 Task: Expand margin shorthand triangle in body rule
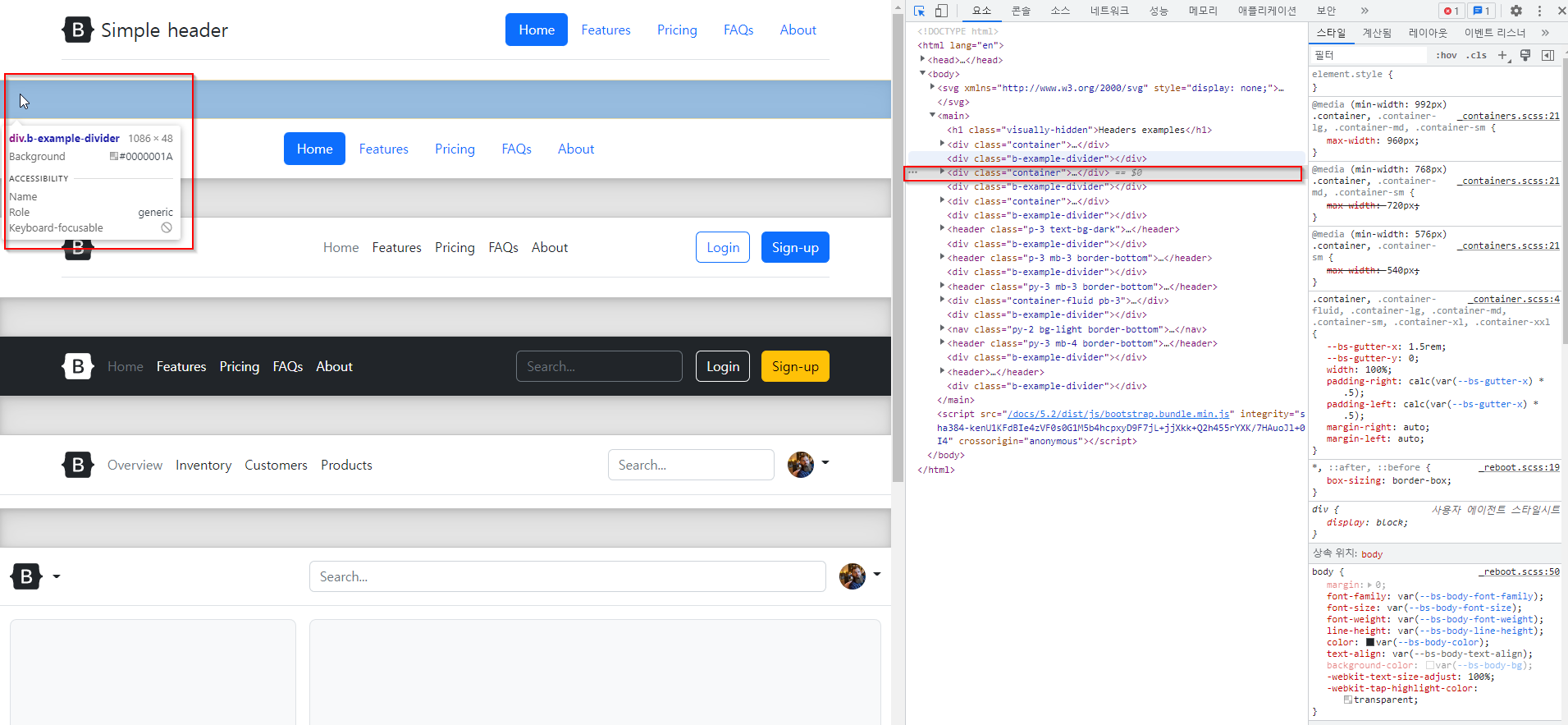point(1369,585)
